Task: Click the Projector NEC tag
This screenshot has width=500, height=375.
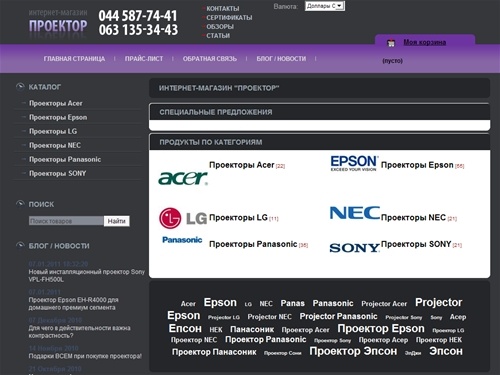Action: pos(269,317)
